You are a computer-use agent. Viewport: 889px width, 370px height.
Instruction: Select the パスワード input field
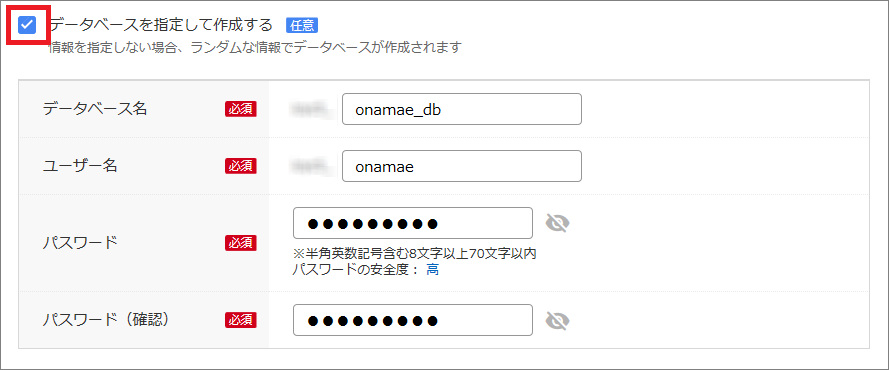[413, 223]
